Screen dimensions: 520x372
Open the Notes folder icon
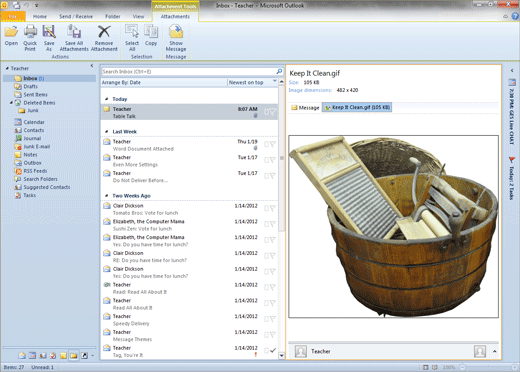click(18, 155)
